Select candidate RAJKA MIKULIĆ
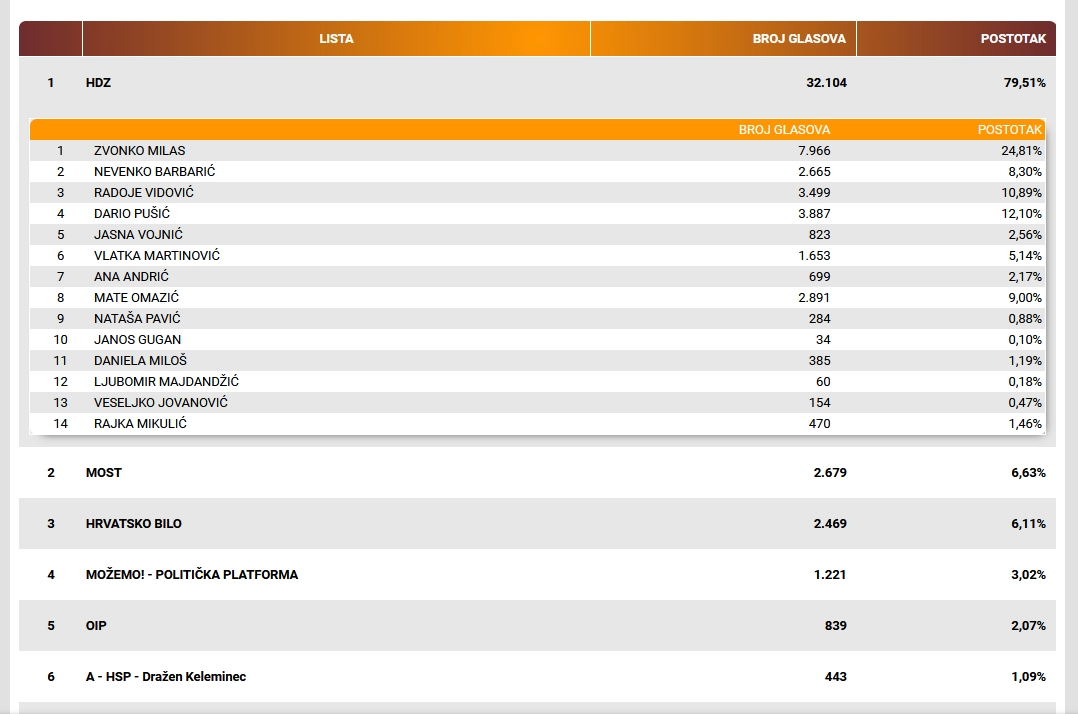1078x714 pixels. tap(537, 423)
